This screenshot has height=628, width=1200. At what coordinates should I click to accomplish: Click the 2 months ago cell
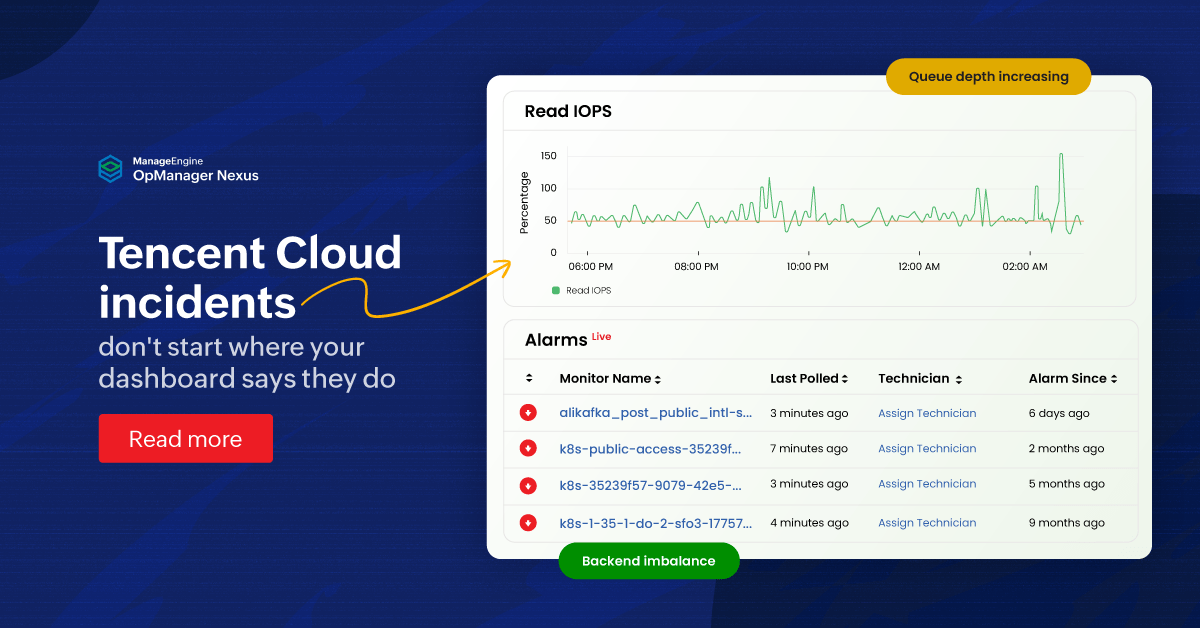1067,449
